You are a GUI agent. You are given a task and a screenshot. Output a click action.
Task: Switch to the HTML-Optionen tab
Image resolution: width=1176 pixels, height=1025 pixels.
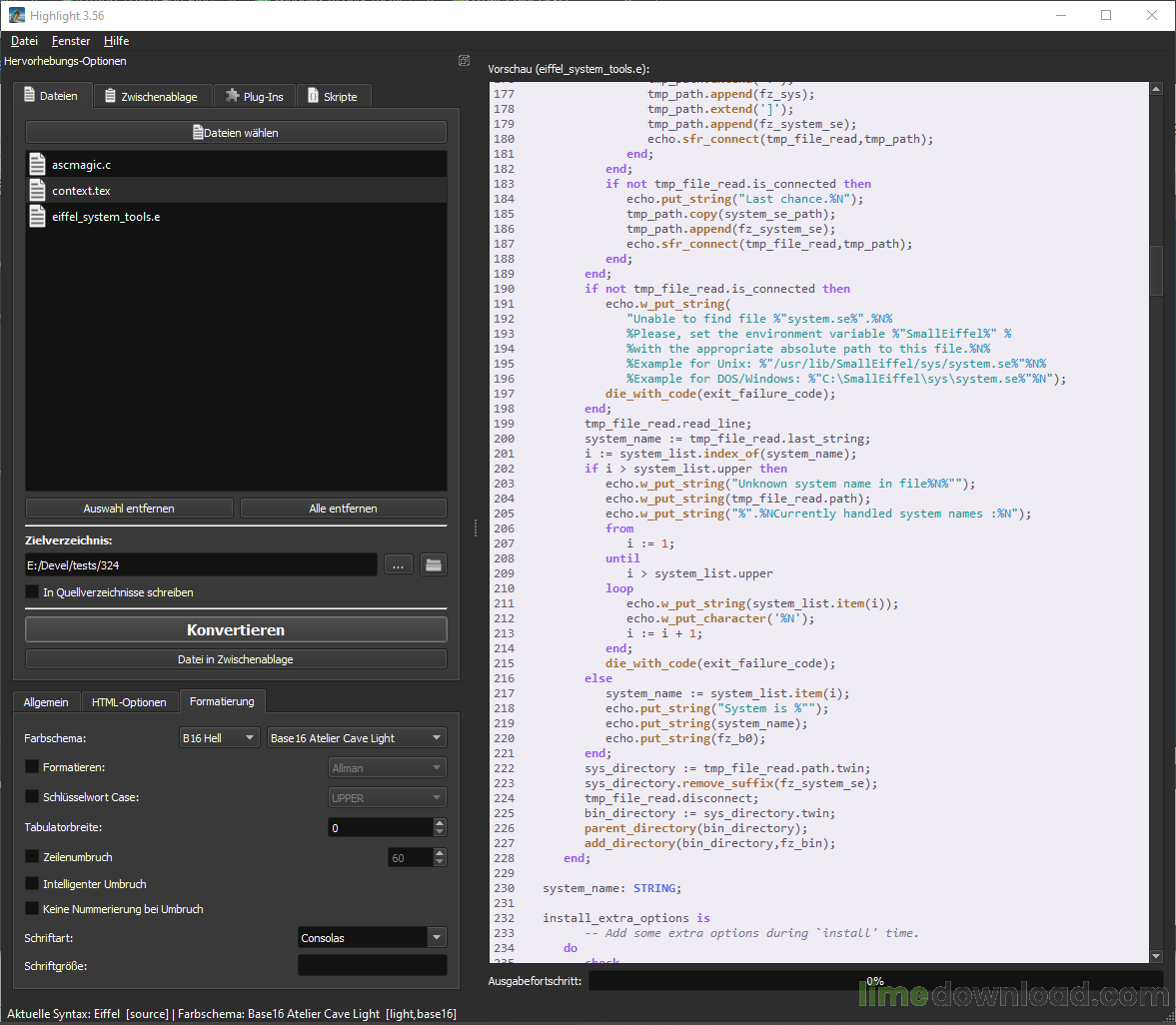point(129,702)
